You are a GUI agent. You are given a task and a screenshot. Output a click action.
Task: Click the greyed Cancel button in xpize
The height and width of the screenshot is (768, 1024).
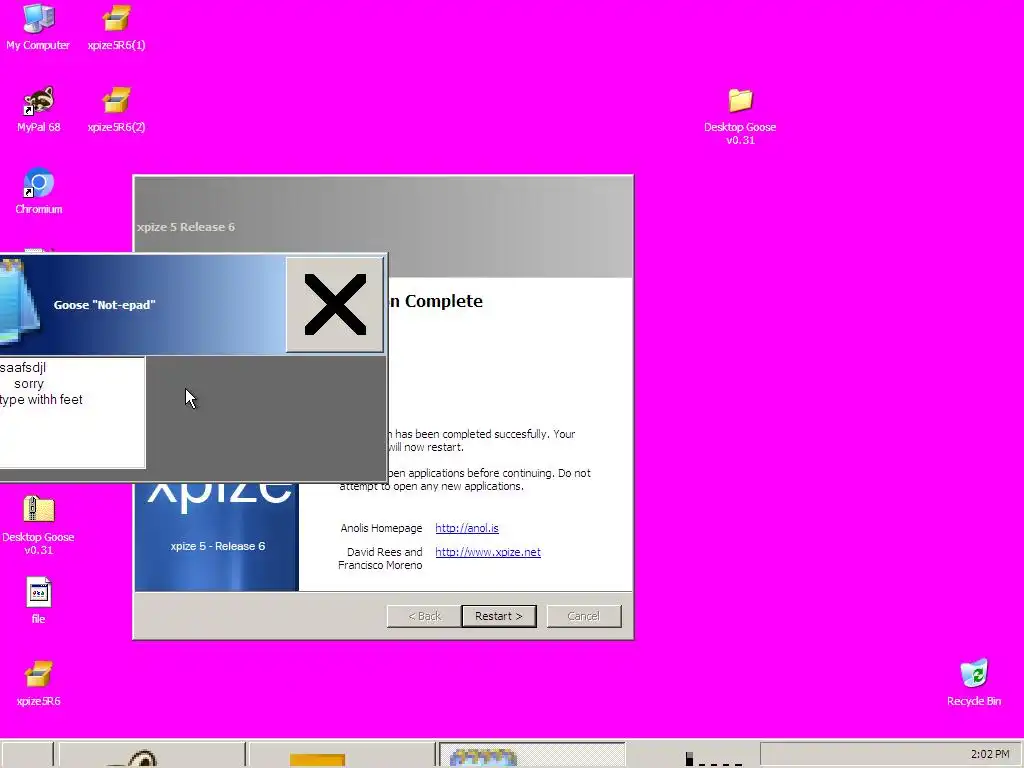(584, 616)
